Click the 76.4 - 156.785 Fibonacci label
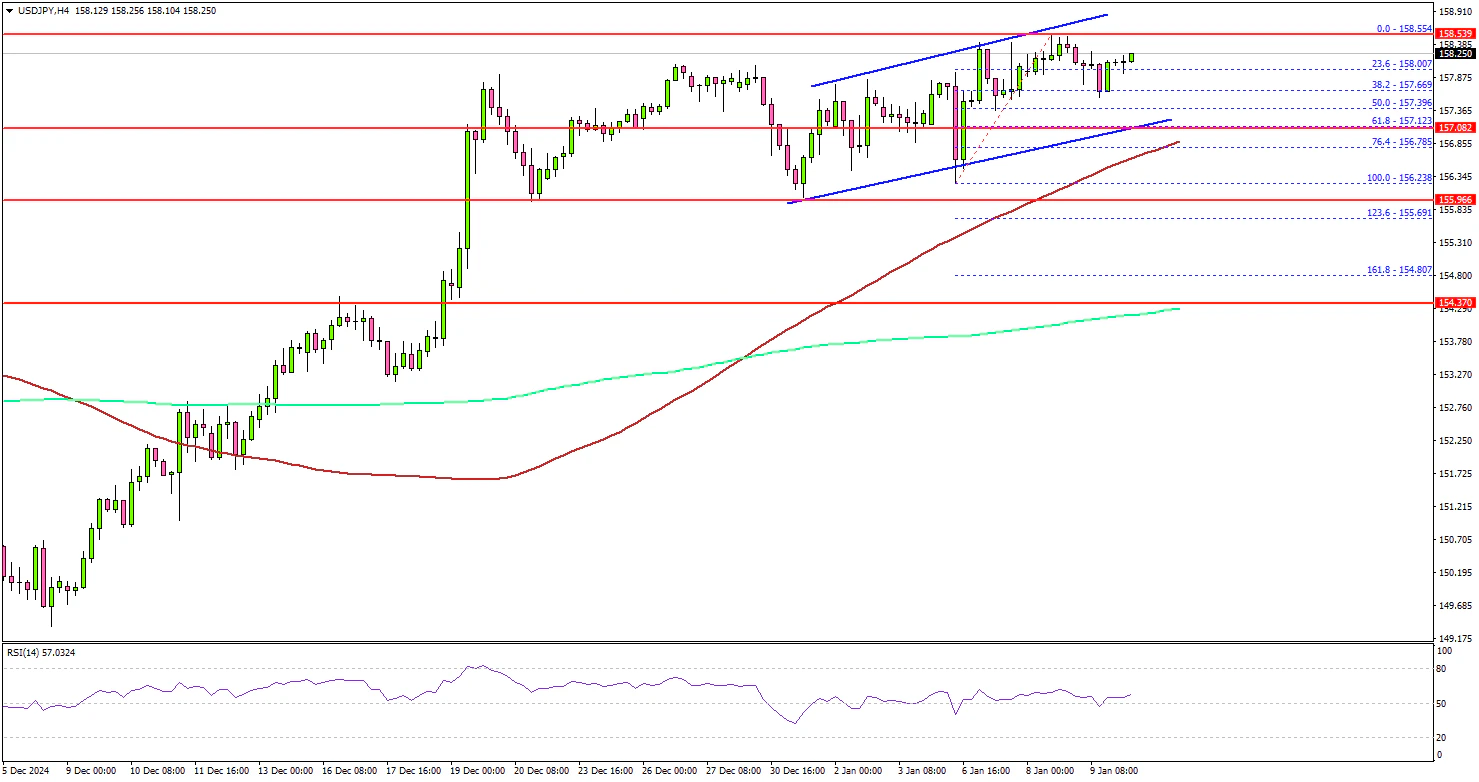1479x782 pixels. [1404, 142]
